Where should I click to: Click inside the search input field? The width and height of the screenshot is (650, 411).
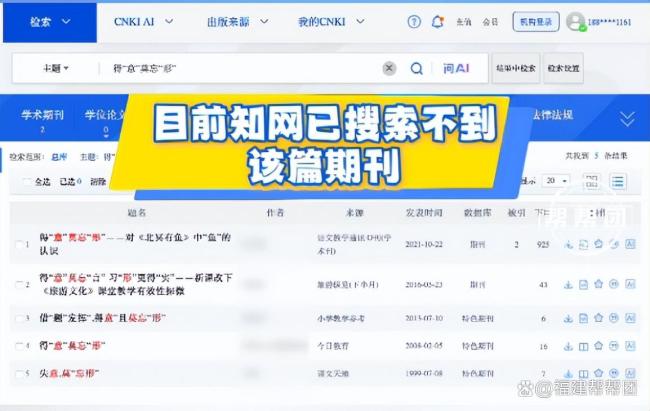tap(243, 68)
